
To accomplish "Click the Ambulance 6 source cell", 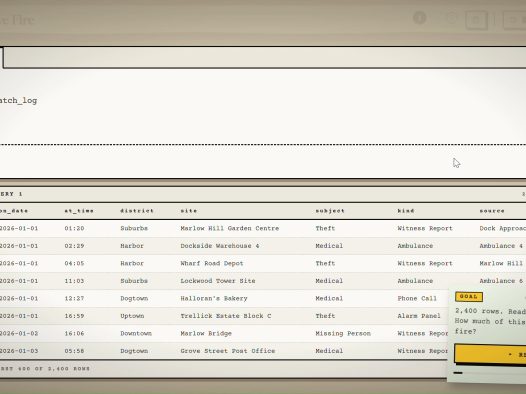I will coord(501,281).
